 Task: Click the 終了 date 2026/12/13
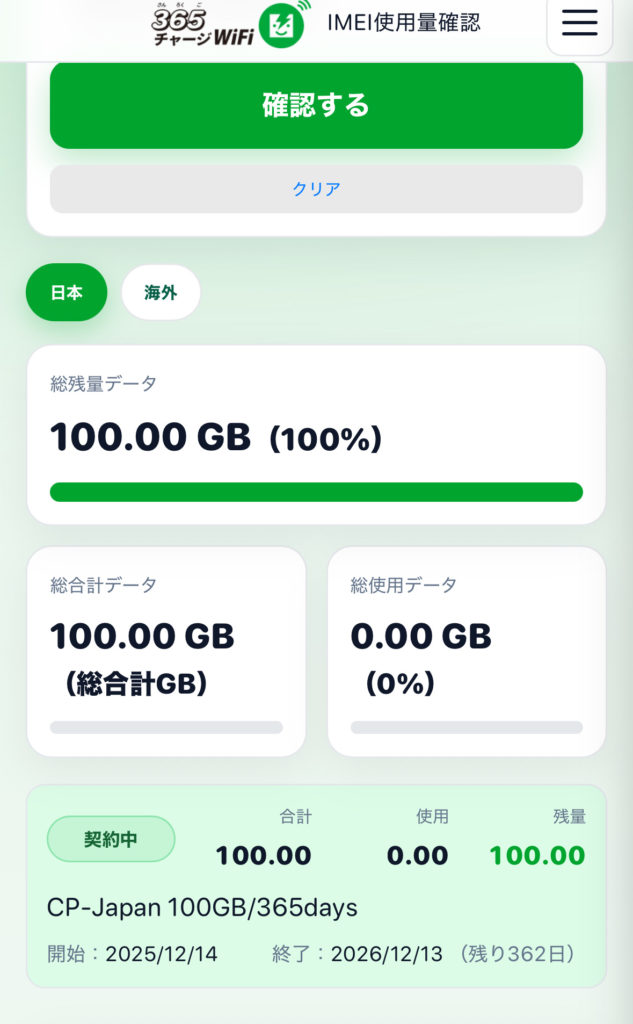point(386,954)
